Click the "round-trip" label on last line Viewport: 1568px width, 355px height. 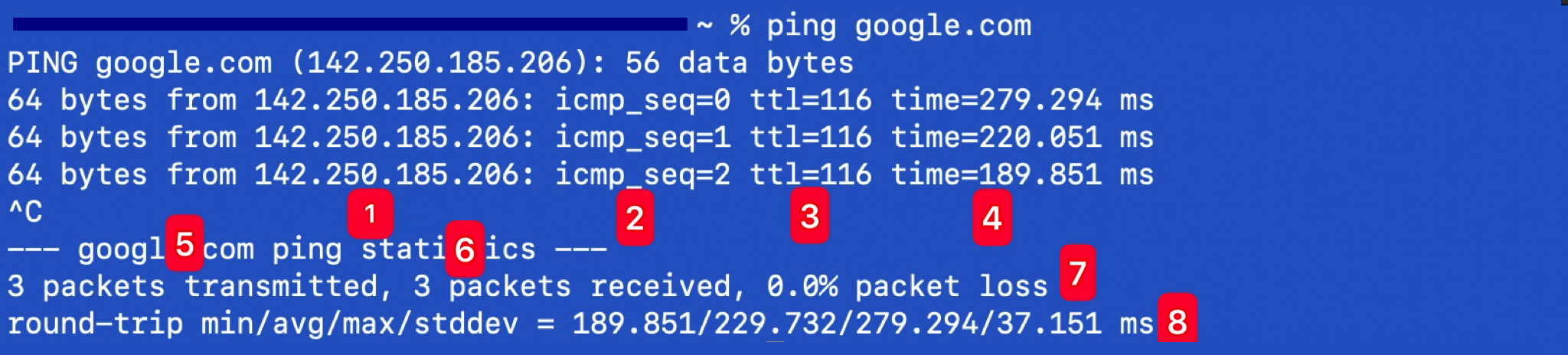click(x=95, y=324)
